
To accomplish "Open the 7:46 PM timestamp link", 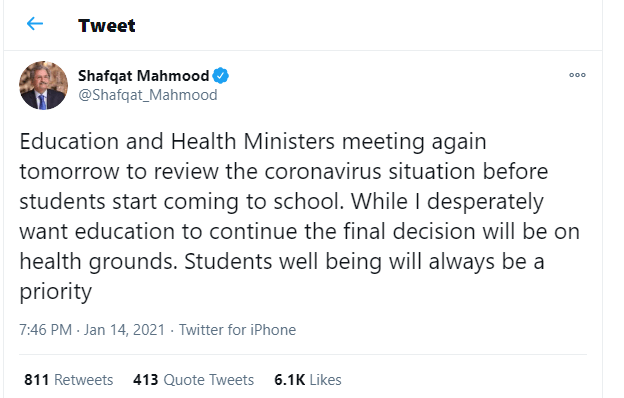I will pos(45,330).
